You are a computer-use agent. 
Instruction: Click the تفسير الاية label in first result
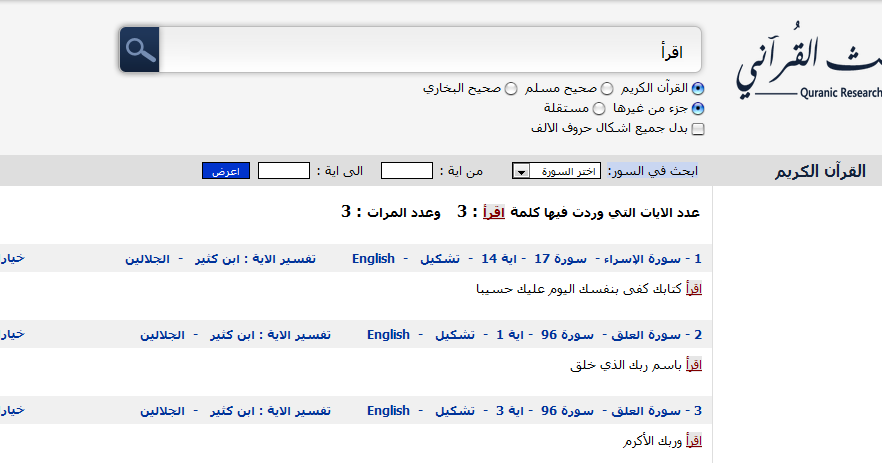[x=284, y=259]
